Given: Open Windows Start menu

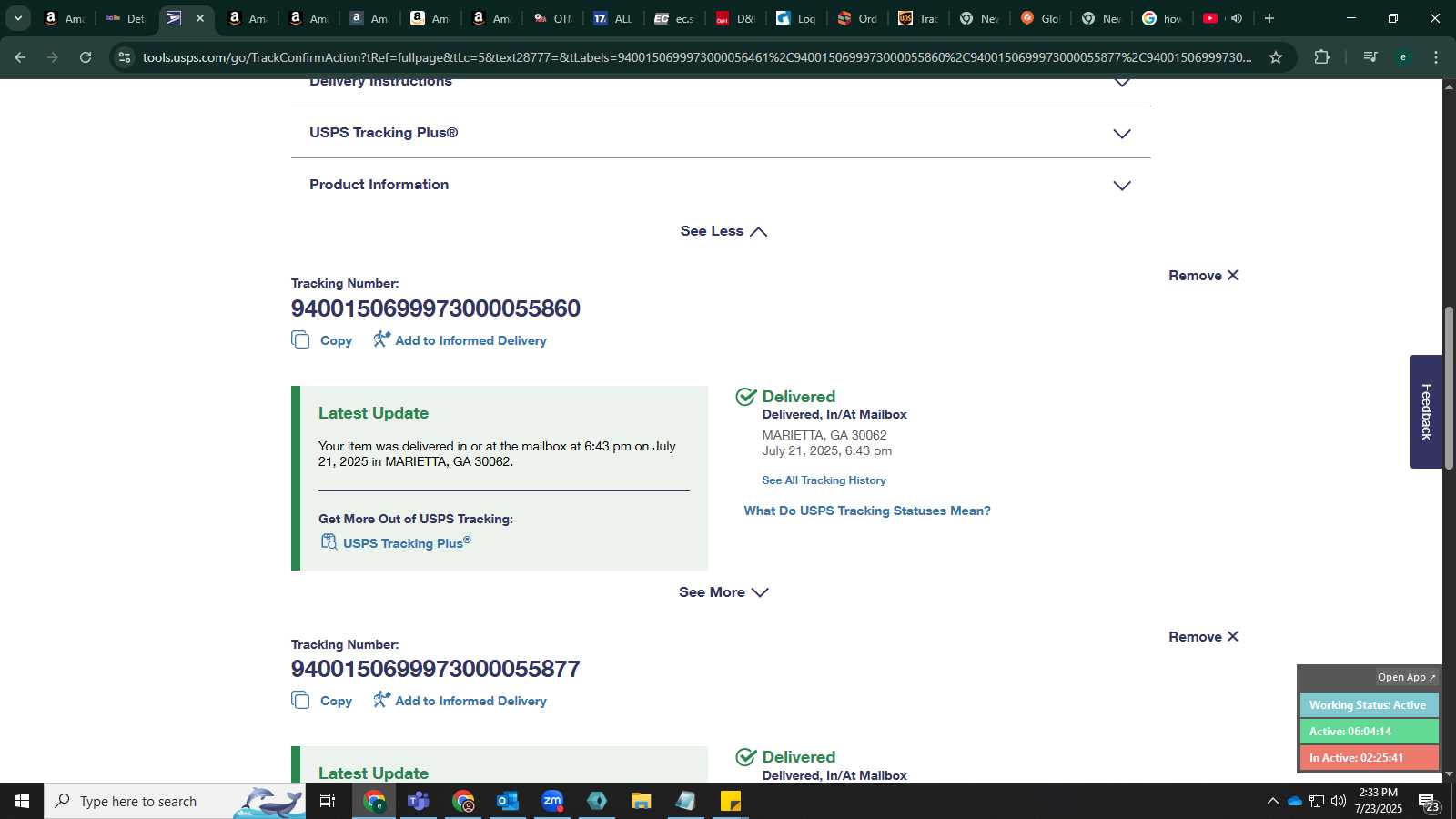Looking at the screenshot, I should click(22, 801).
